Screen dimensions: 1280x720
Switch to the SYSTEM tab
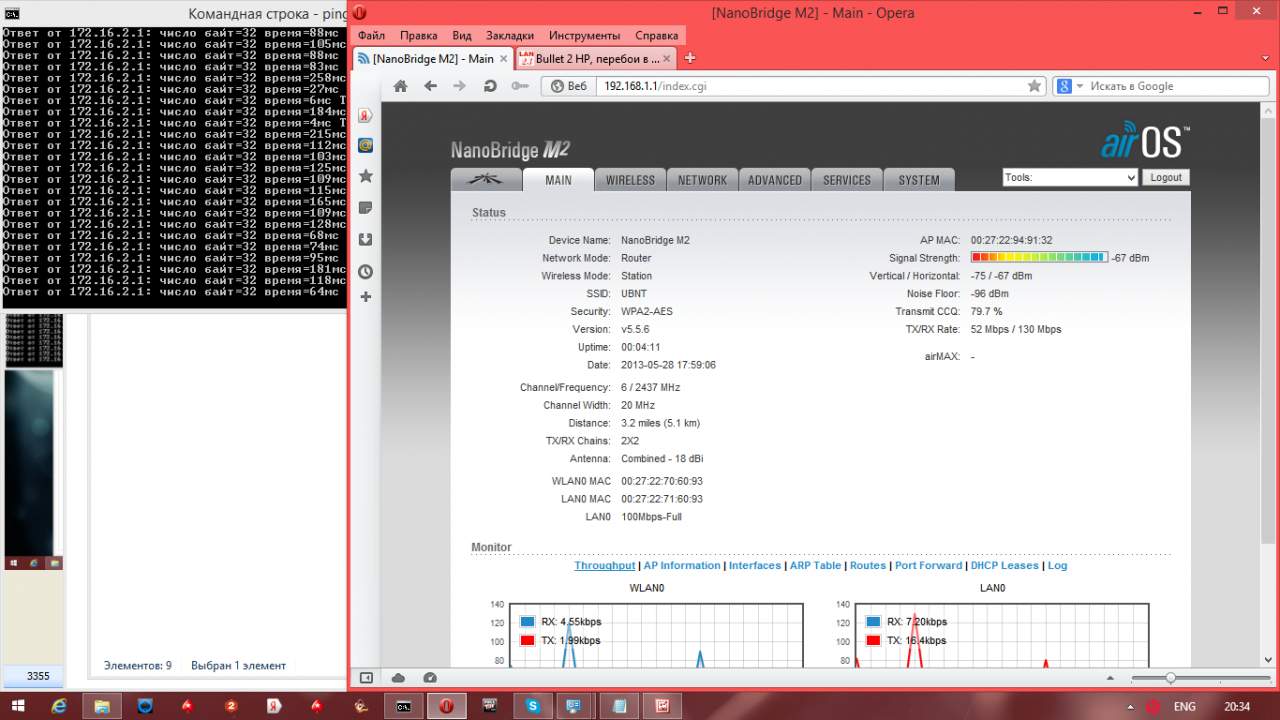(919, 180)
